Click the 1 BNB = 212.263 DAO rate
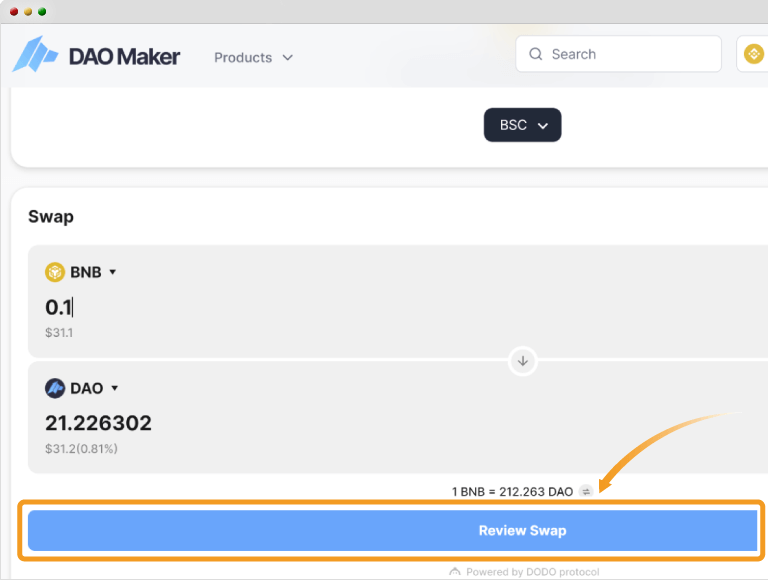Viewport: 768px width, 580px height. (x=512, y=491)
